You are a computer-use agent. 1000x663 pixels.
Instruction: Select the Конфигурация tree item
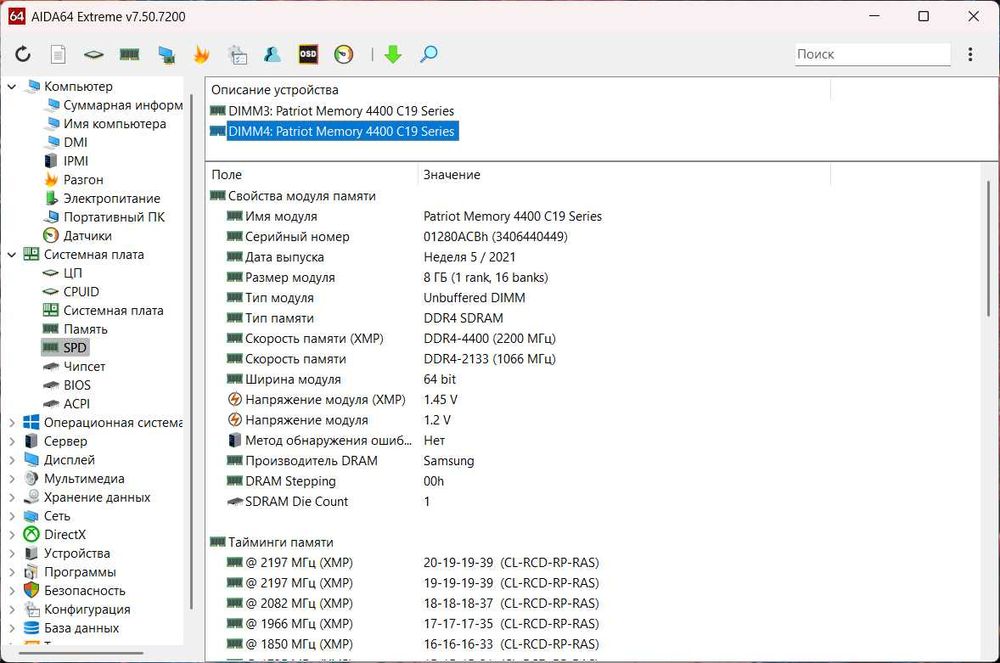(77, 609)
